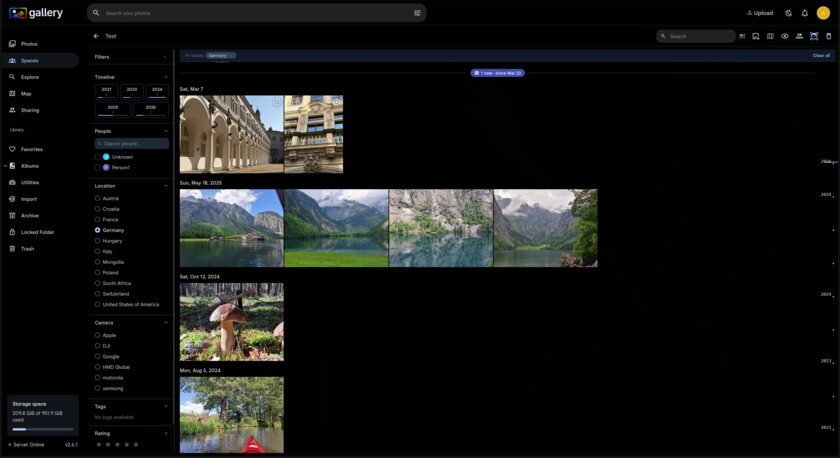Screen dimensions: 840x458
Task: Expand Albums tree arrow in sidebar
Action: point(5,166)
